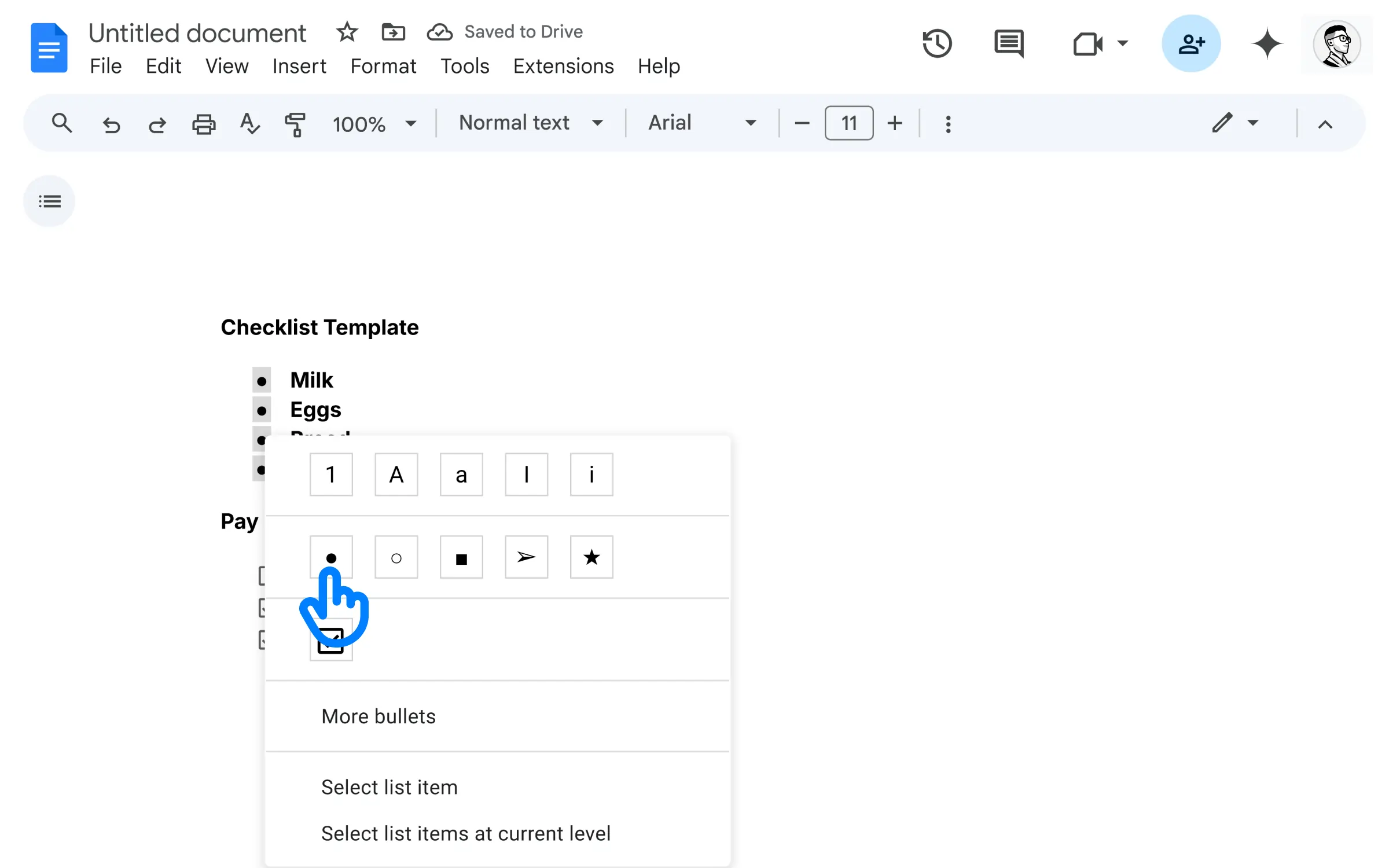This screenshot has height=868, width=1389.
Task: Choose More bullets in the context menu
Action: (498, 716)
